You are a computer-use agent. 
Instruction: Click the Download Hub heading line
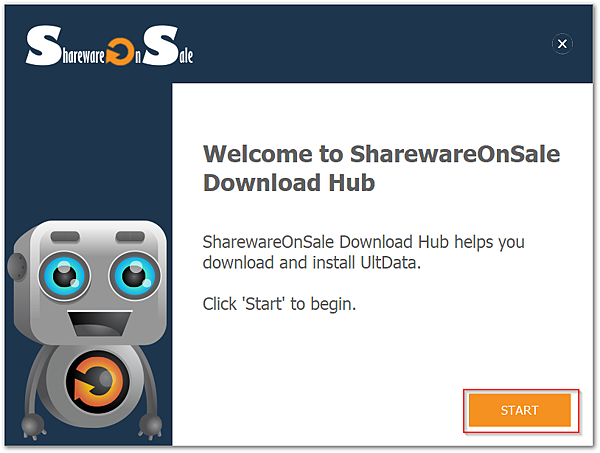289,183
